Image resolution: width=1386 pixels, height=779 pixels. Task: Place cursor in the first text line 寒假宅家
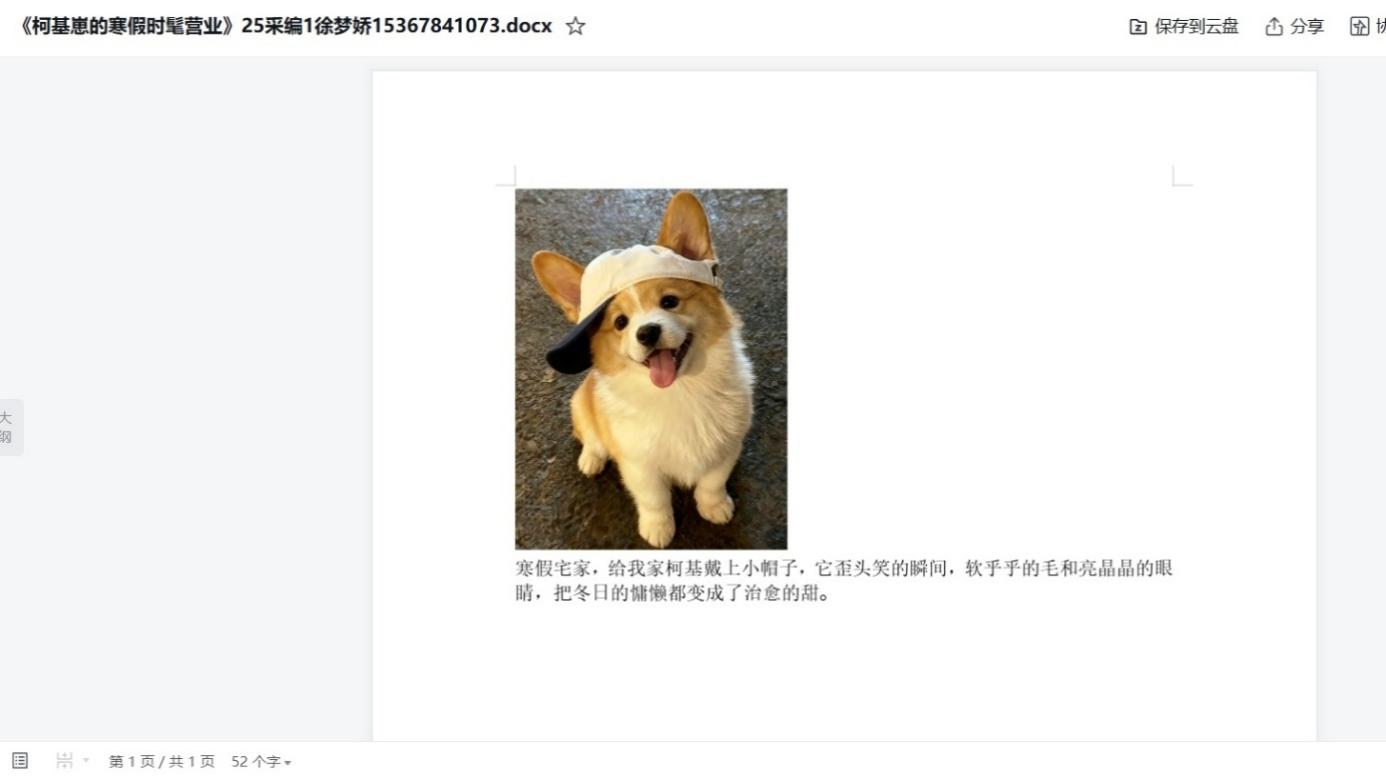coord(844,569)
